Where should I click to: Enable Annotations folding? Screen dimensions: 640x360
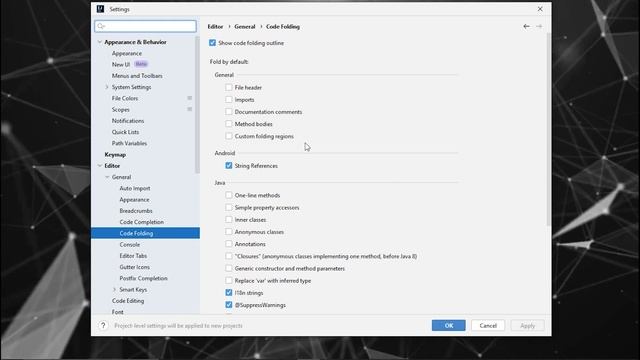click(x=229, y=244)
